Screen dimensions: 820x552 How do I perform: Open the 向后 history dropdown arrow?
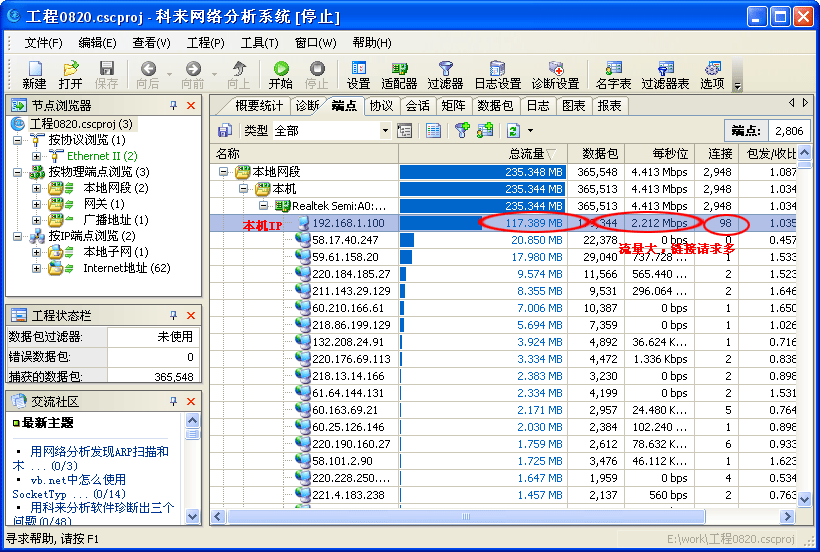click(169, 74)
